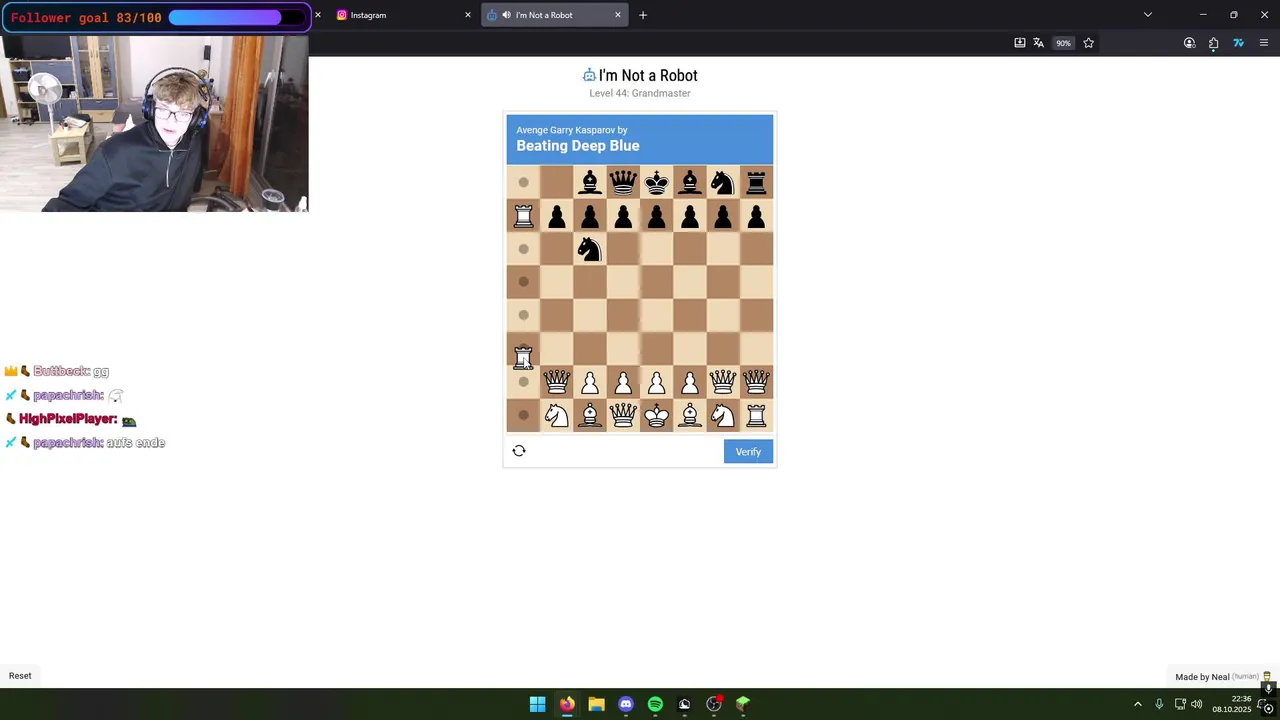Select the black rook on h8
This screenshot has width=1280, height=720.
click(756, 182)
